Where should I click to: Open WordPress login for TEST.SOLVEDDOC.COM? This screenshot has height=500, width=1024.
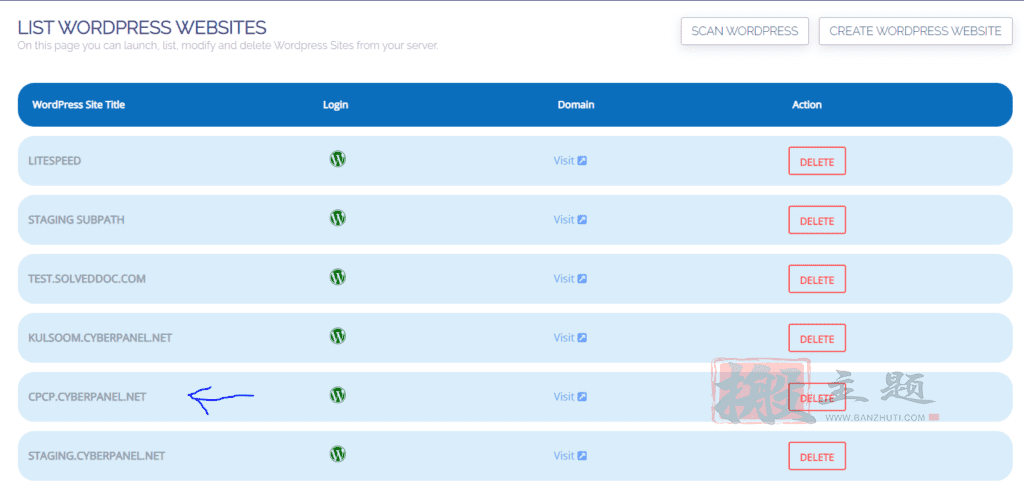coord(338,277)
